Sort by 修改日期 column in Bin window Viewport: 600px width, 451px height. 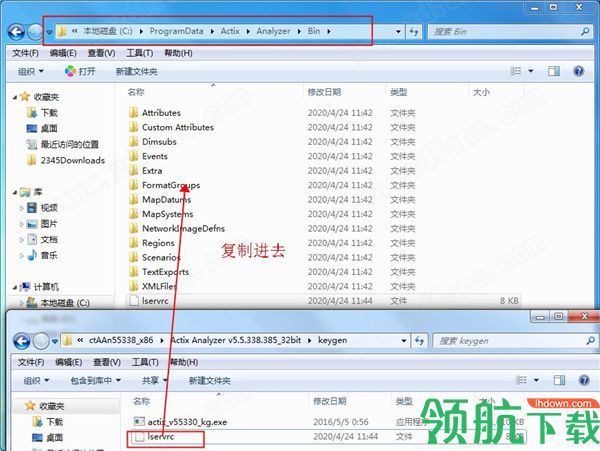click(x=324, y=92)
